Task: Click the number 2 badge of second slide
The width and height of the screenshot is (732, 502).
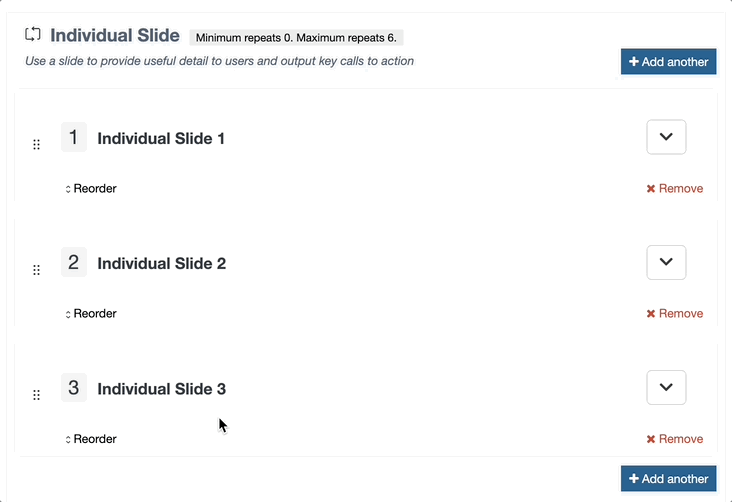Action: click(74, 262)
